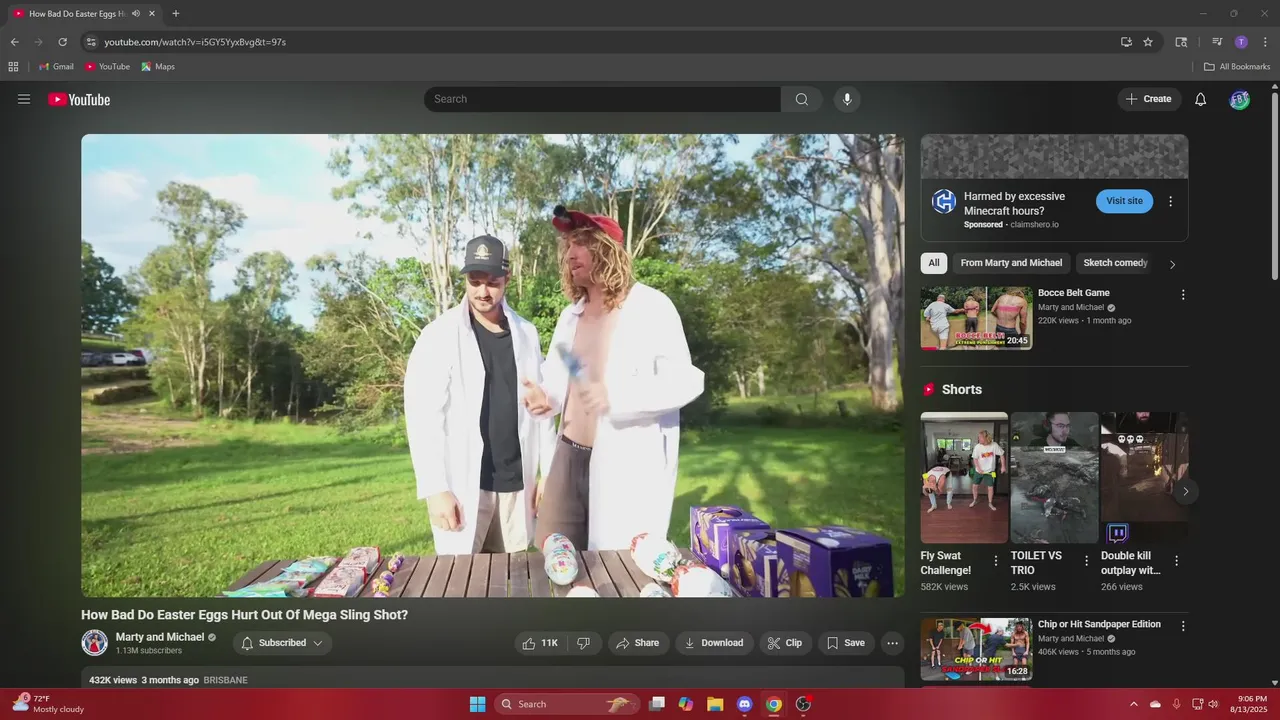The width and height of the screenshot is (1280, 720).
Task: Mute the tab via audio speaker icon
Action: (x=136, y=14)
